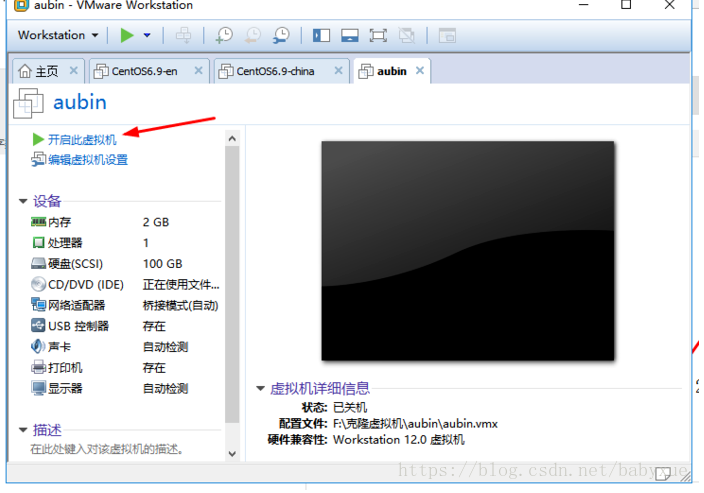Toggle the library sidebar view icon
The width and height of the screenshot is (704, 493).
point(321,35)
